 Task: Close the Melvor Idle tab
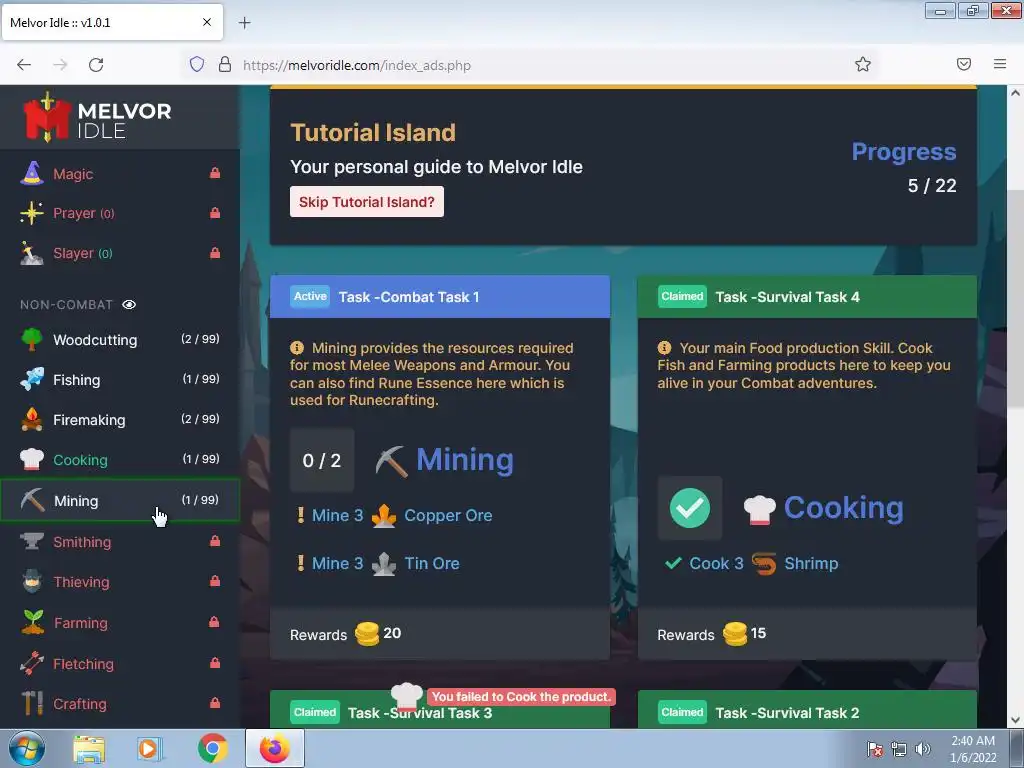click(x=207, y=22)
